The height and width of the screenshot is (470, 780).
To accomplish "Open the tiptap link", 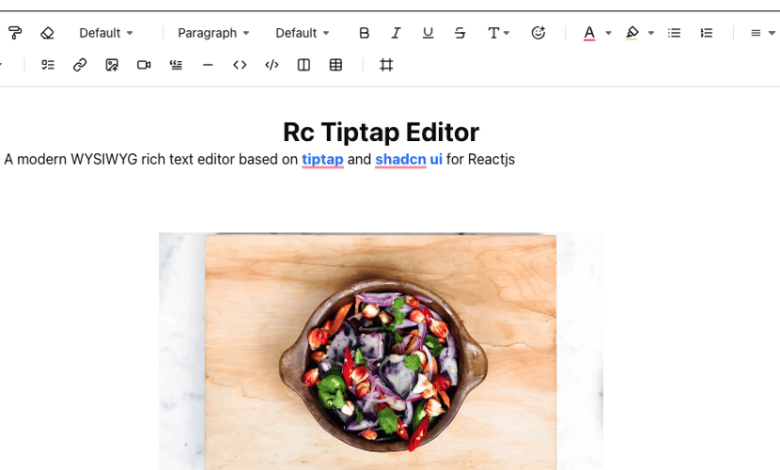I will click(x=322, y=160).
